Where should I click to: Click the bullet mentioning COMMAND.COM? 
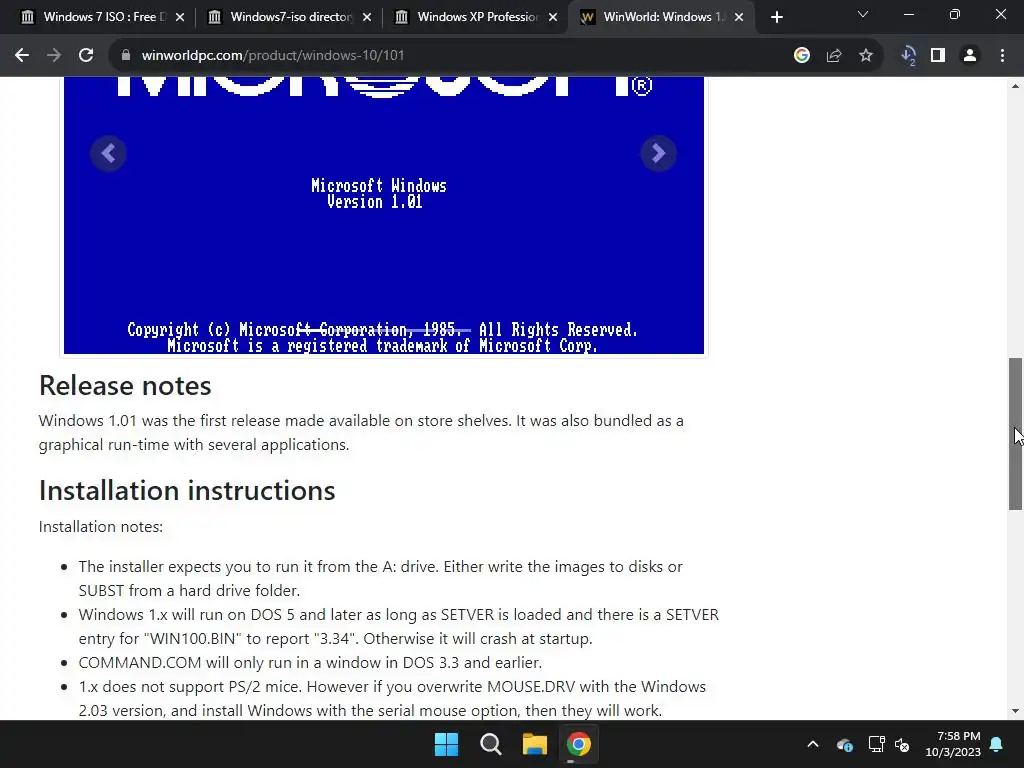point(310,662)
